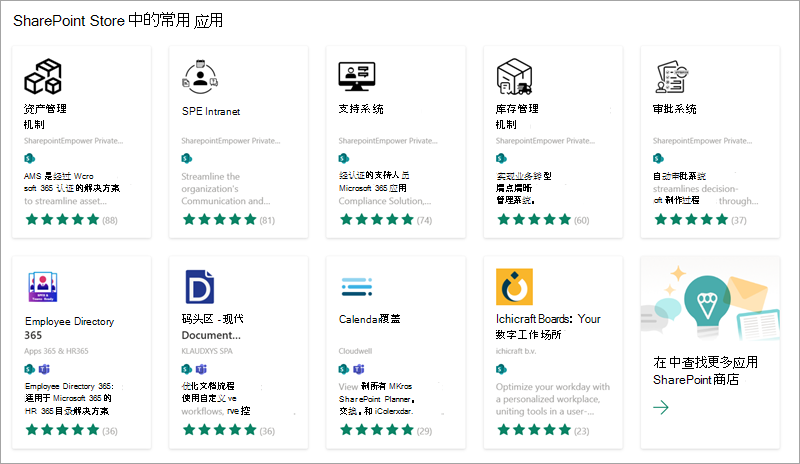The height and width of the screenshot is (464, 800).
Task: Open Employee Directory 365 title
Action: click(x=69, y=328)
